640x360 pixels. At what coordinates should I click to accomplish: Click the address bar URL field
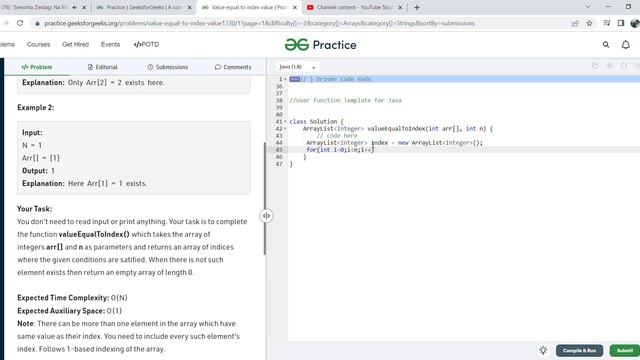tap(260, 23)
